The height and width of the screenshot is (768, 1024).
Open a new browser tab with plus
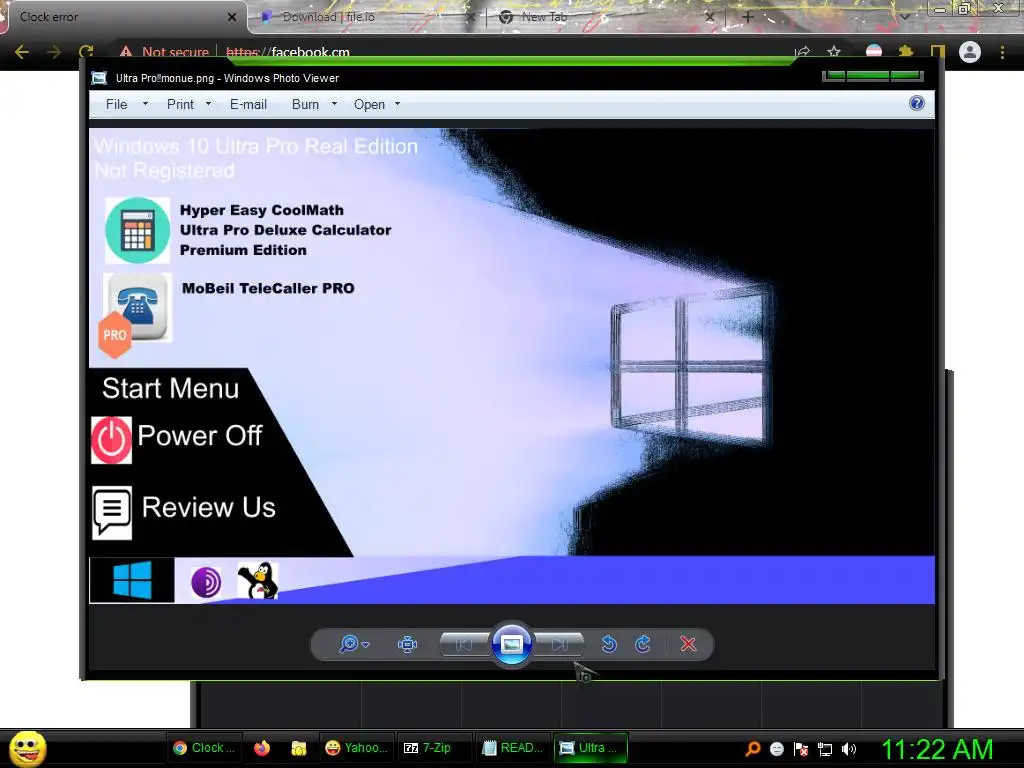tap(748, 17)
